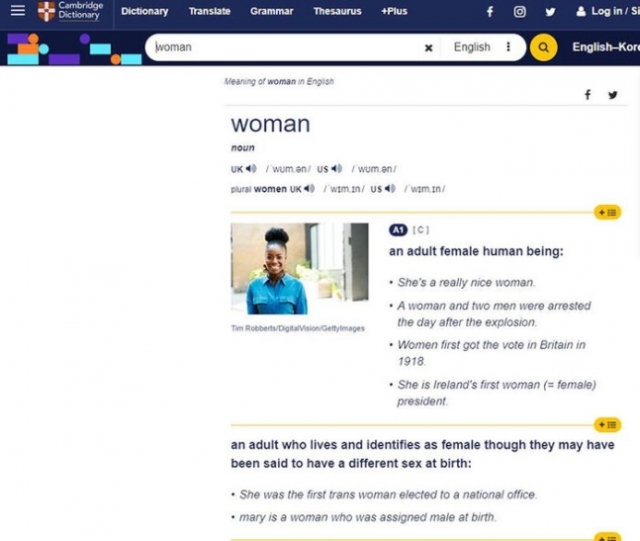Open the +Plus menu
The image size is (640, 541).
[394, 11]
